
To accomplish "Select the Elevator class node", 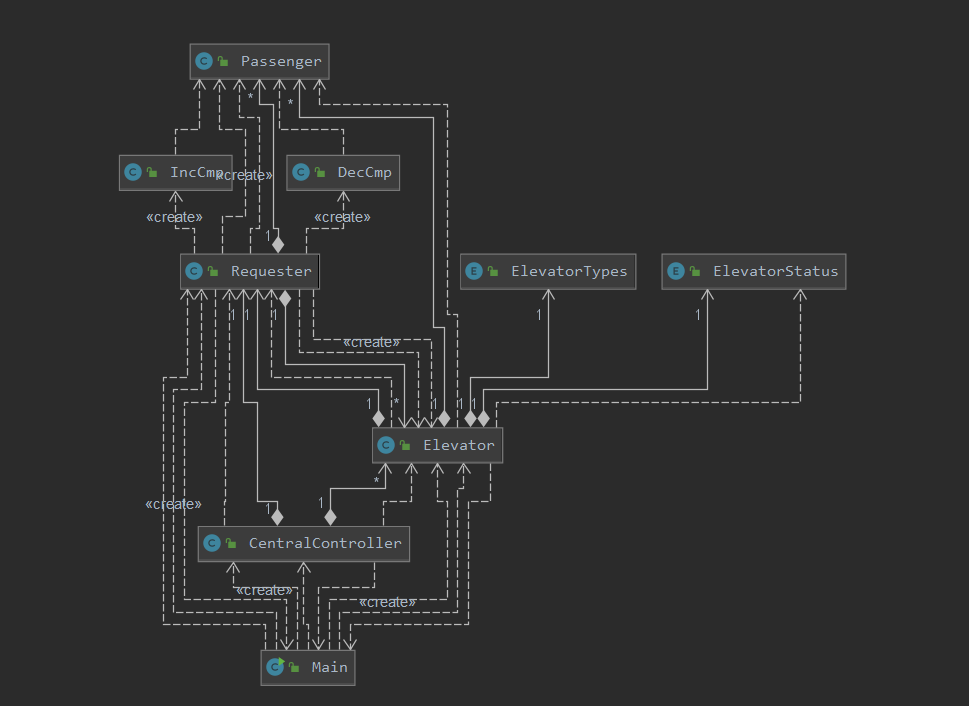I will 438,445.
